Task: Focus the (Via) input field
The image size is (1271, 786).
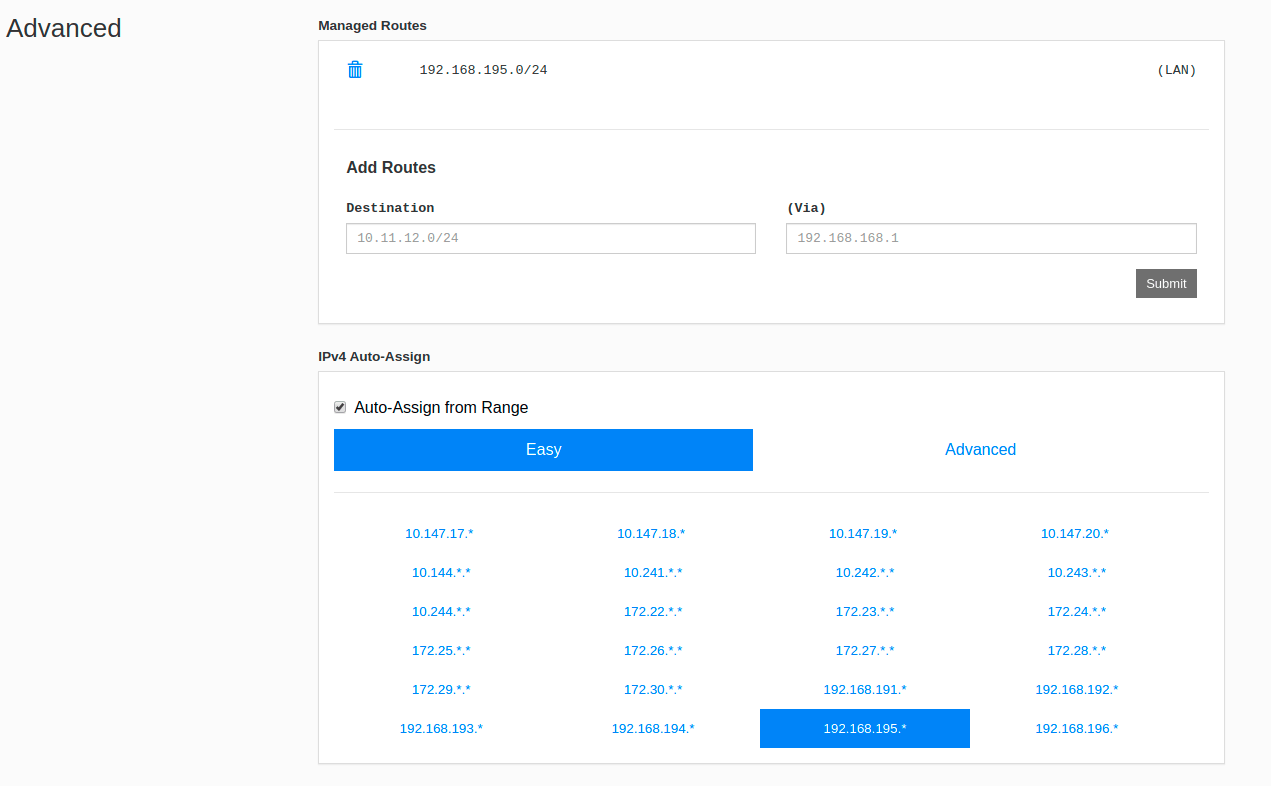Action: point(991,239)
